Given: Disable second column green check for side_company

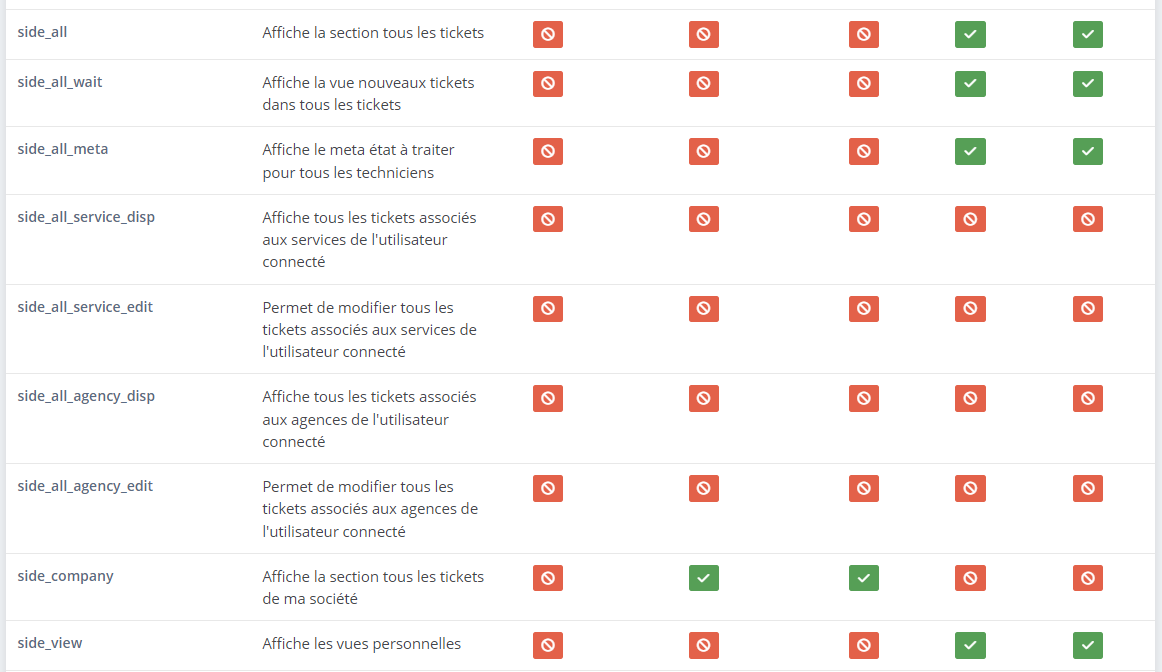Looking at the screenshot, I should point(703,578).
